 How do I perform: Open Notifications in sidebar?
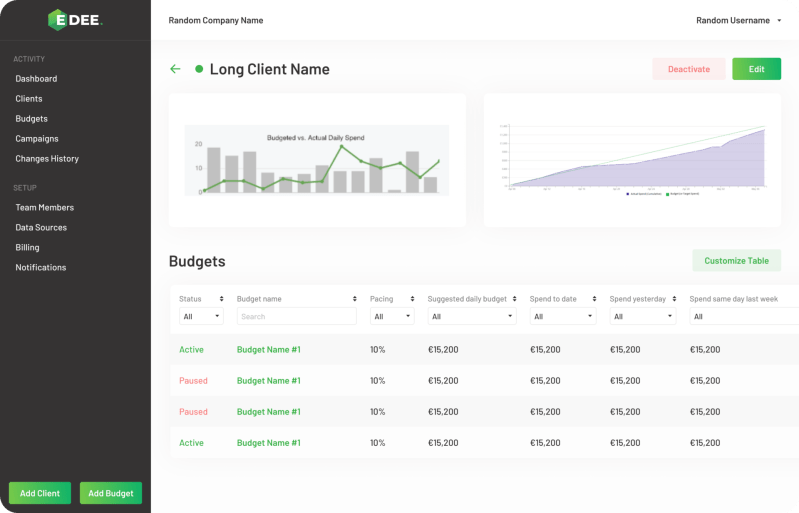click(x=41, y=267)
